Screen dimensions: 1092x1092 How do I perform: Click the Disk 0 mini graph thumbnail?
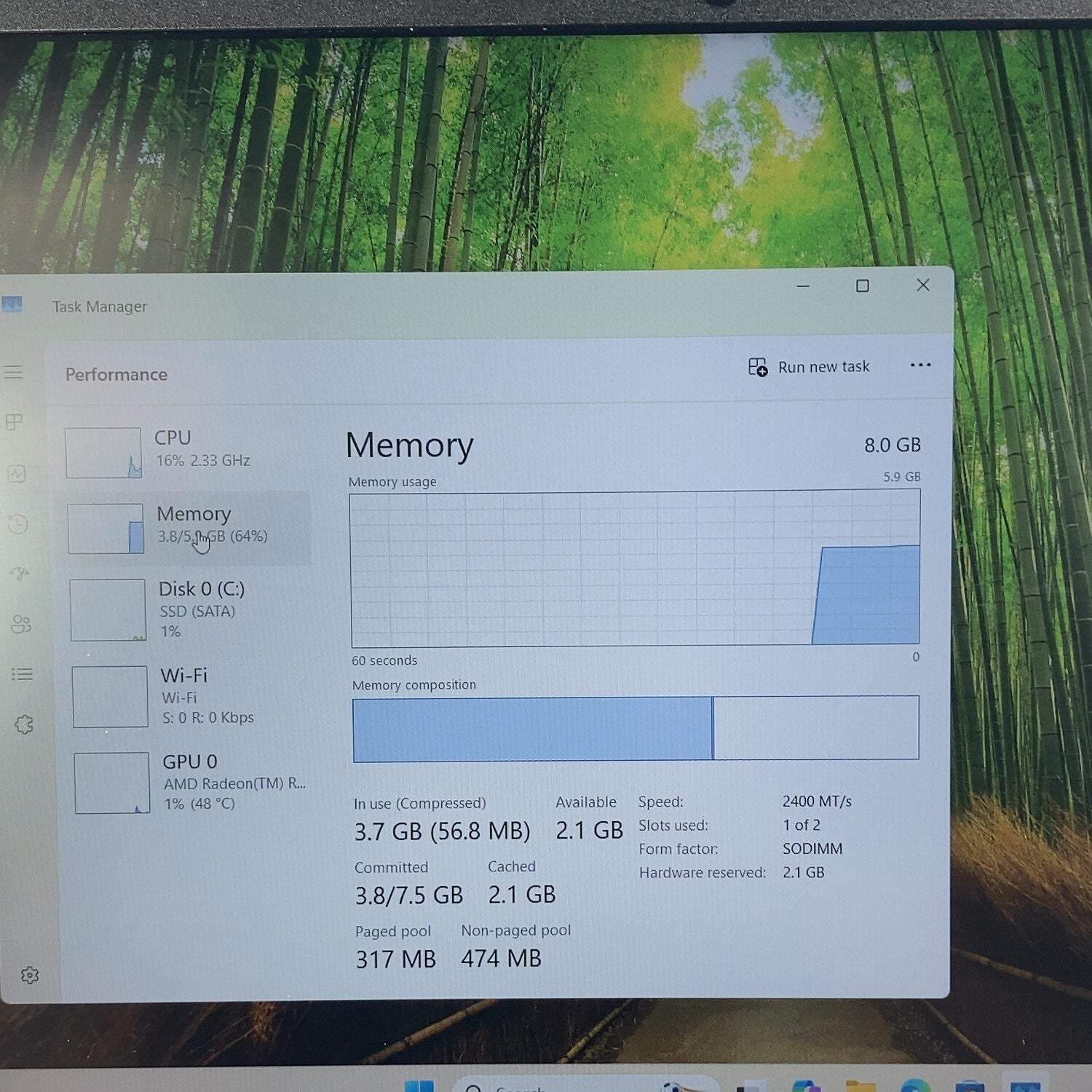[108, 610]
